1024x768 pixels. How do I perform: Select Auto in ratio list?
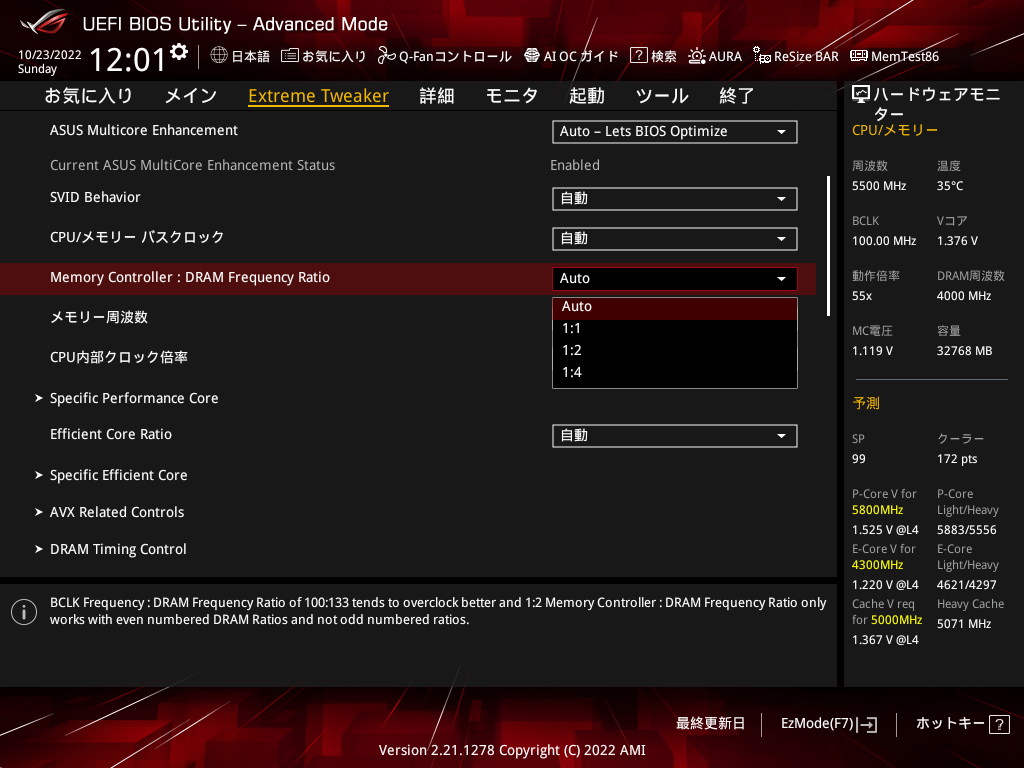click(x=675, y=306)
